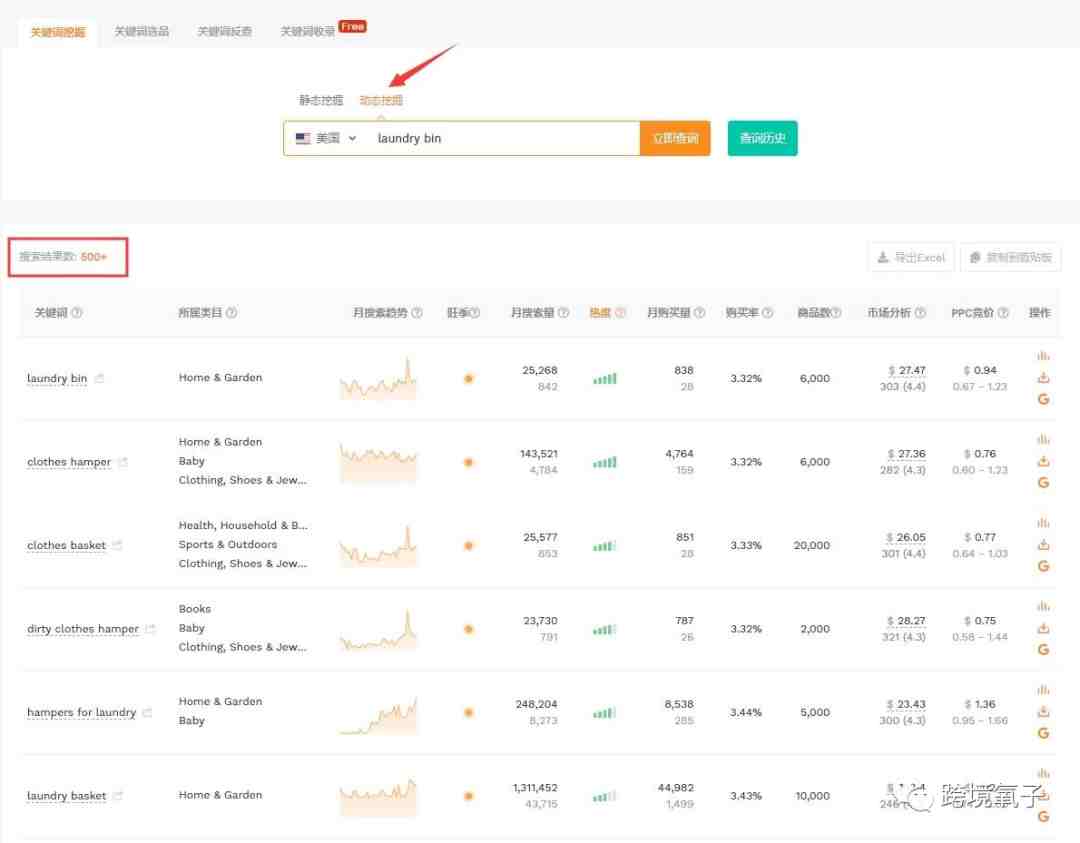Click the bar chart icon for dirty clothes hamper
This screenshot has height=843, width=1080.
(x=1043, y=606)
